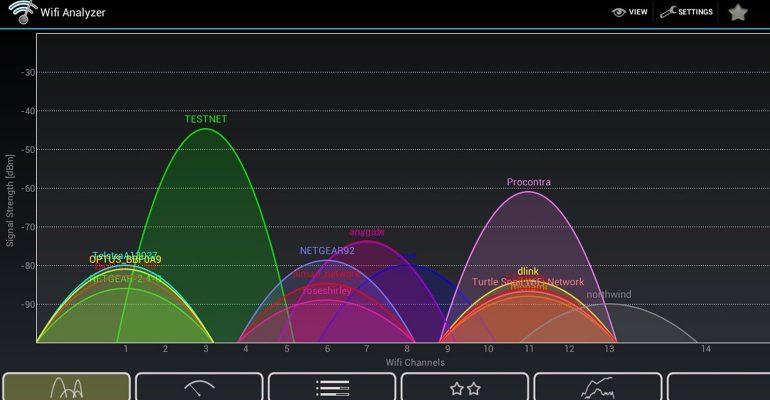The width and height of the screenshot is (770, 400).
Task: Tap the northwind network label
Action: (x=609, y=295)
